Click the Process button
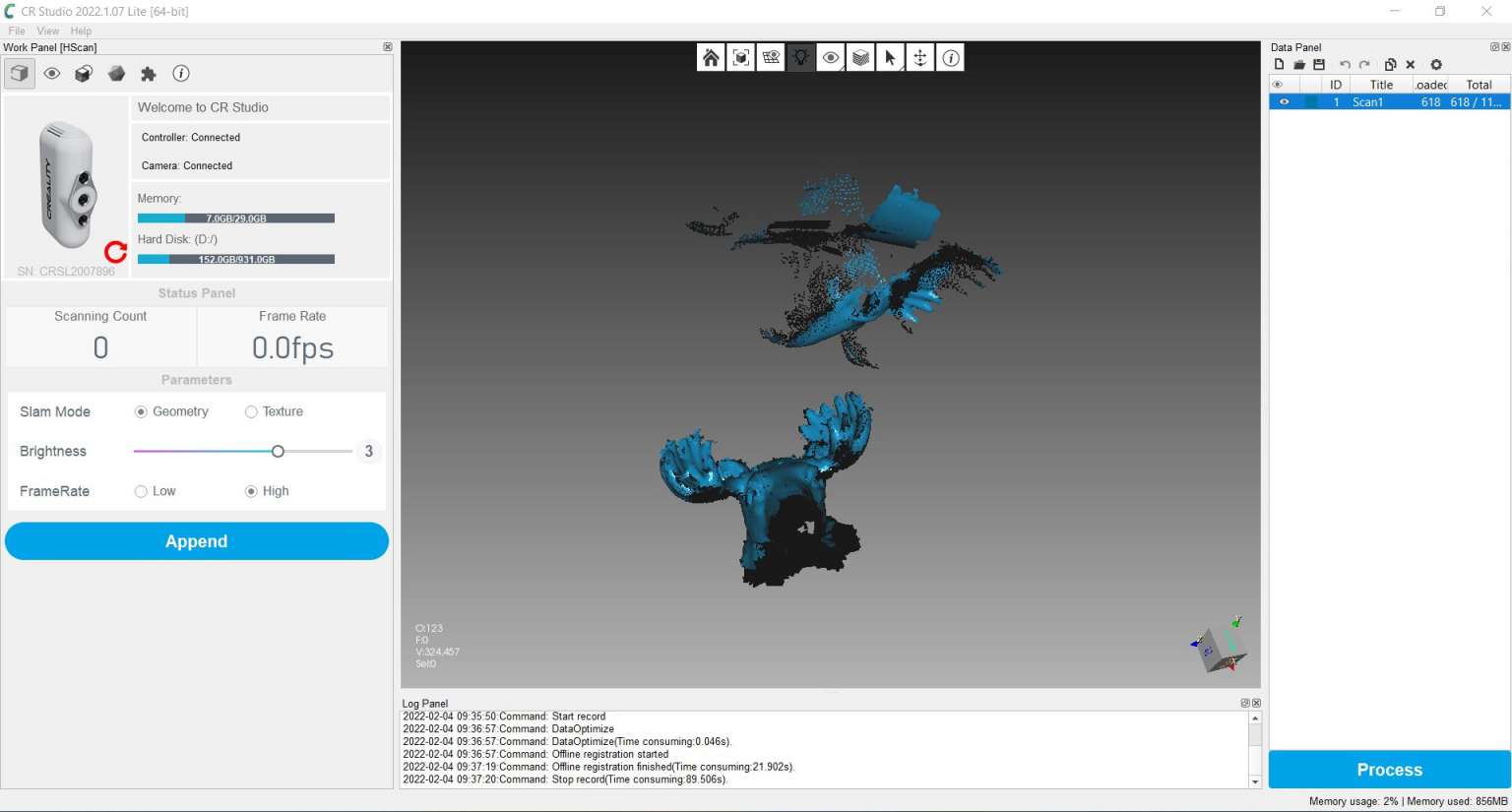The height and width of the screenshot is (812, 1512). [x=1389, y=770]
